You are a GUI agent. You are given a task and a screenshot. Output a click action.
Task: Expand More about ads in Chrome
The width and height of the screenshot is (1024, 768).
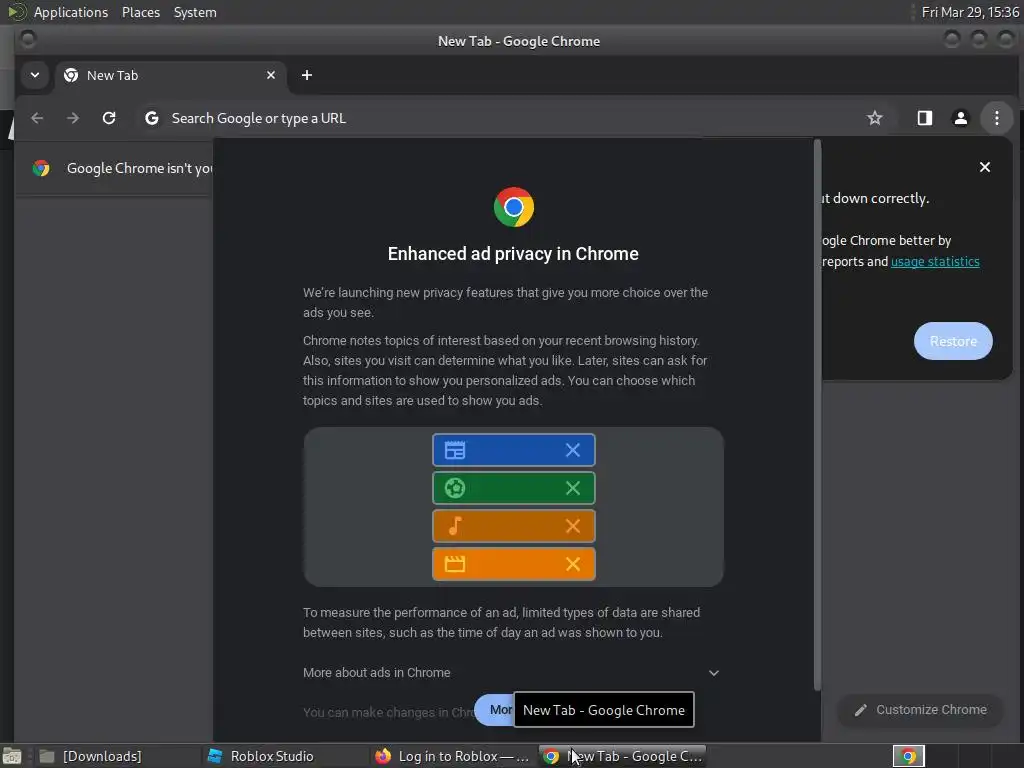513,673
